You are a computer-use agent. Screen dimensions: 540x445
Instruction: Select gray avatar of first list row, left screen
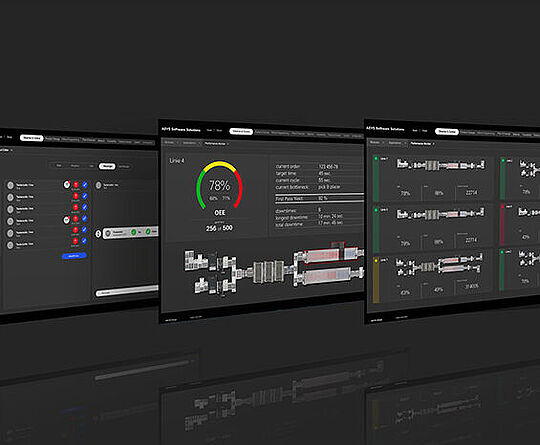(10, 186)
